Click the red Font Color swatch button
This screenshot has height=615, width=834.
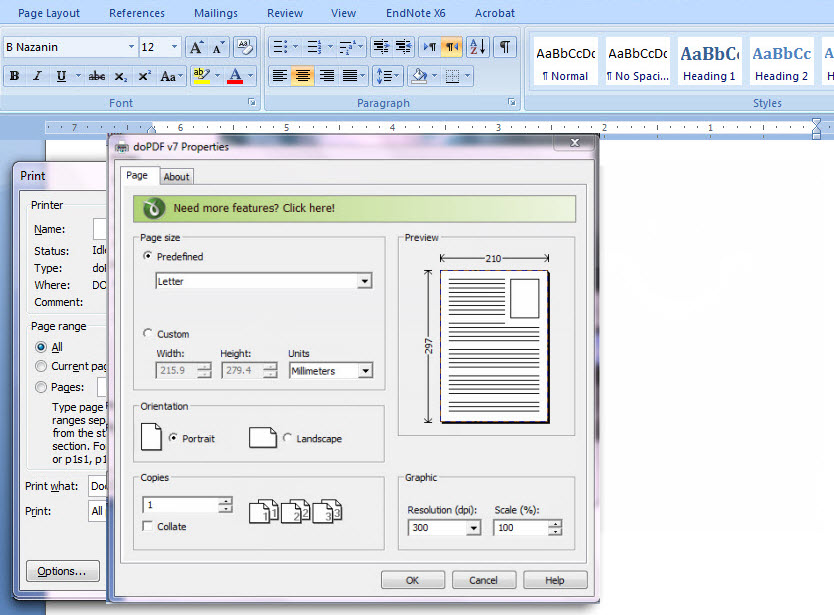pyautogui.click(x=234, y=76)
